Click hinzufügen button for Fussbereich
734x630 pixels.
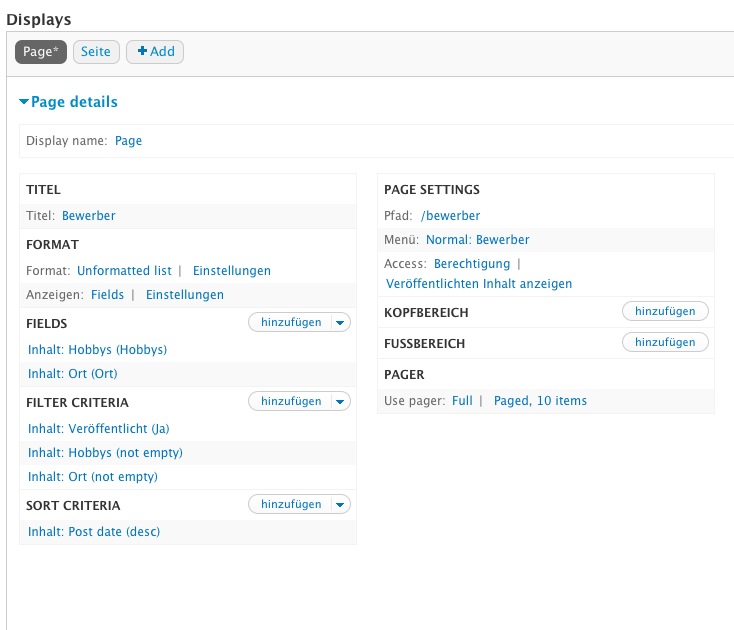pyautogui.click(x=665, y=342)
